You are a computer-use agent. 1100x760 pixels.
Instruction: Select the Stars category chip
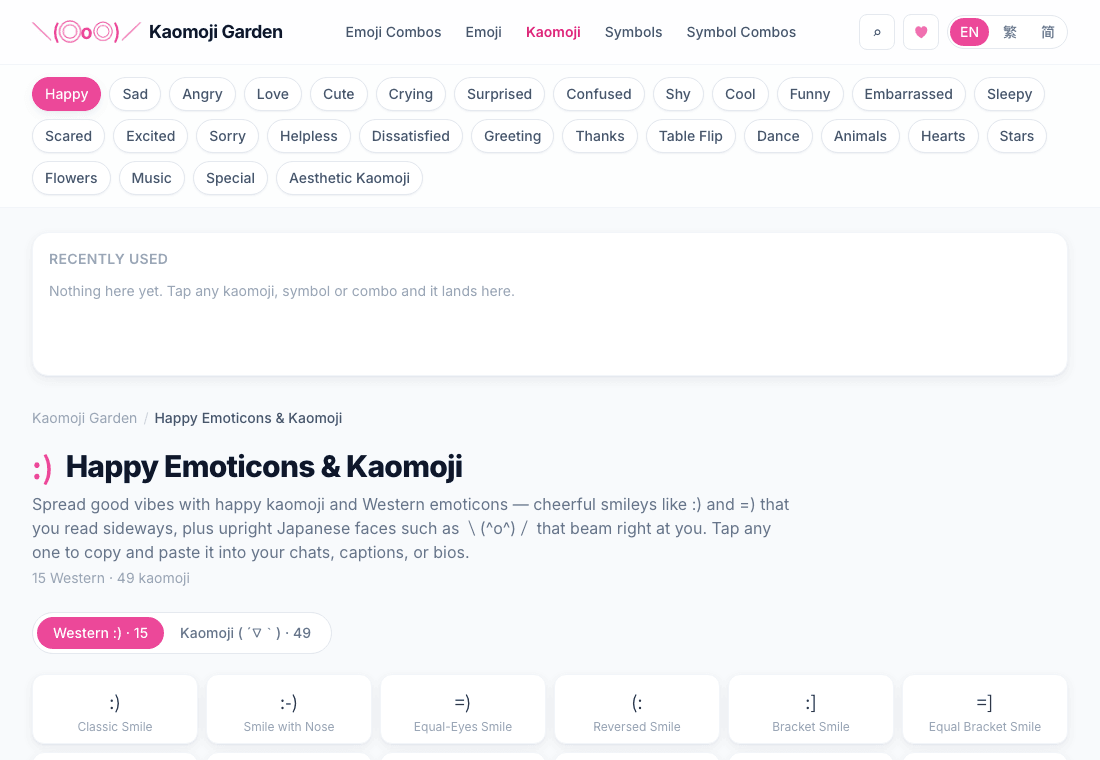(1017, 136)
